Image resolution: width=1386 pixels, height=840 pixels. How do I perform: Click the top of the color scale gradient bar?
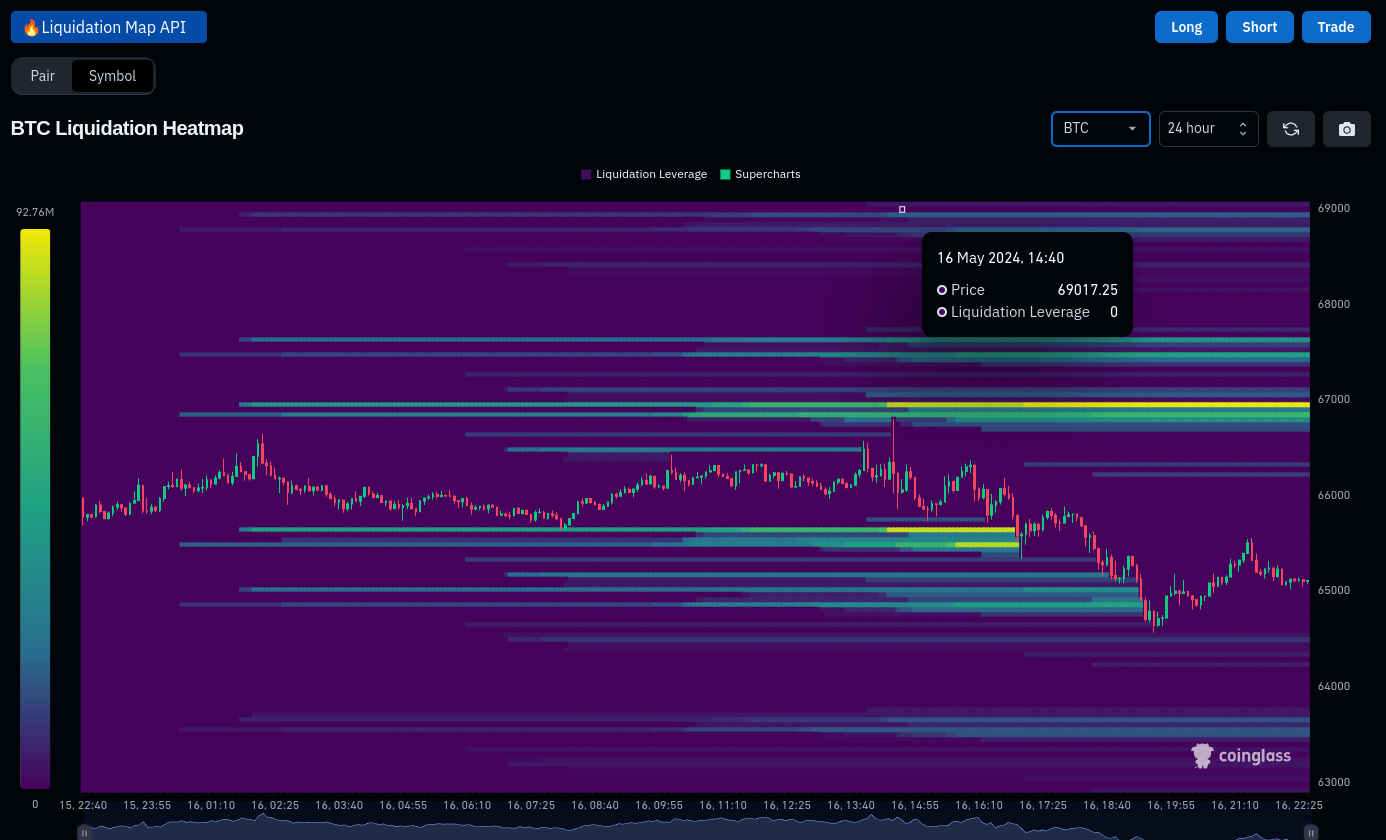[x=35, y=234]
